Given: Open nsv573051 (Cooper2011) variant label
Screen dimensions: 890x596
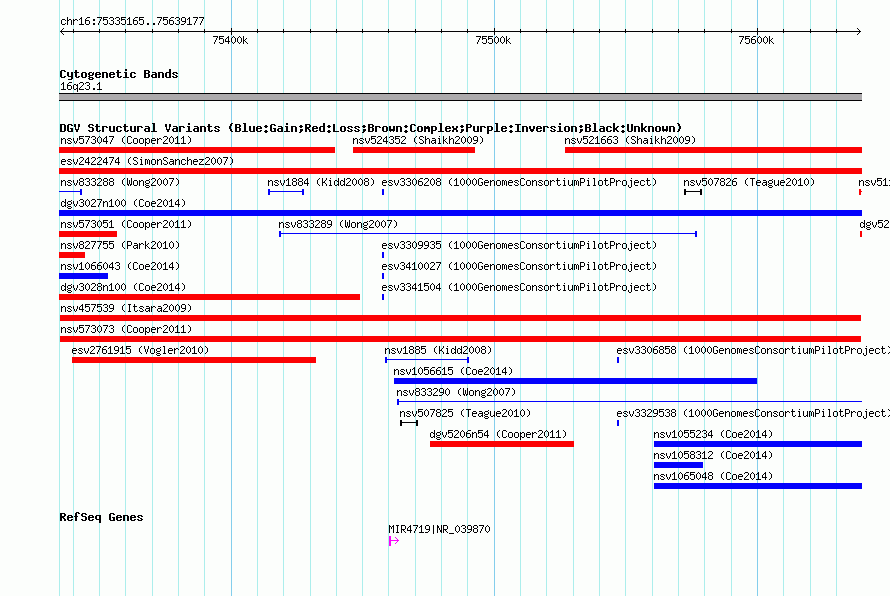Looking at the screenshot, I should (126, 224).
